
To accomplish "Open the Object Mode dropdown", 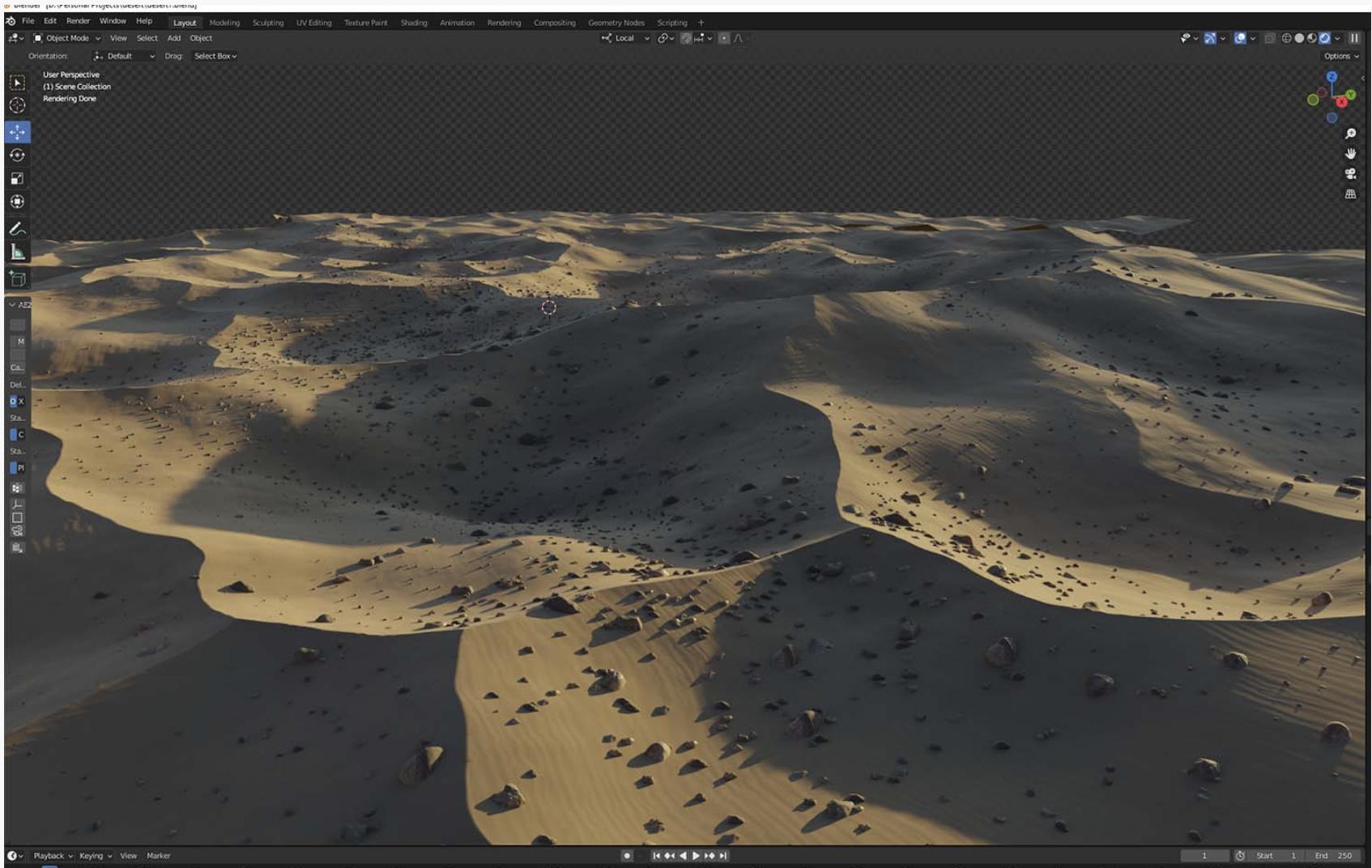I will [67, 38].
